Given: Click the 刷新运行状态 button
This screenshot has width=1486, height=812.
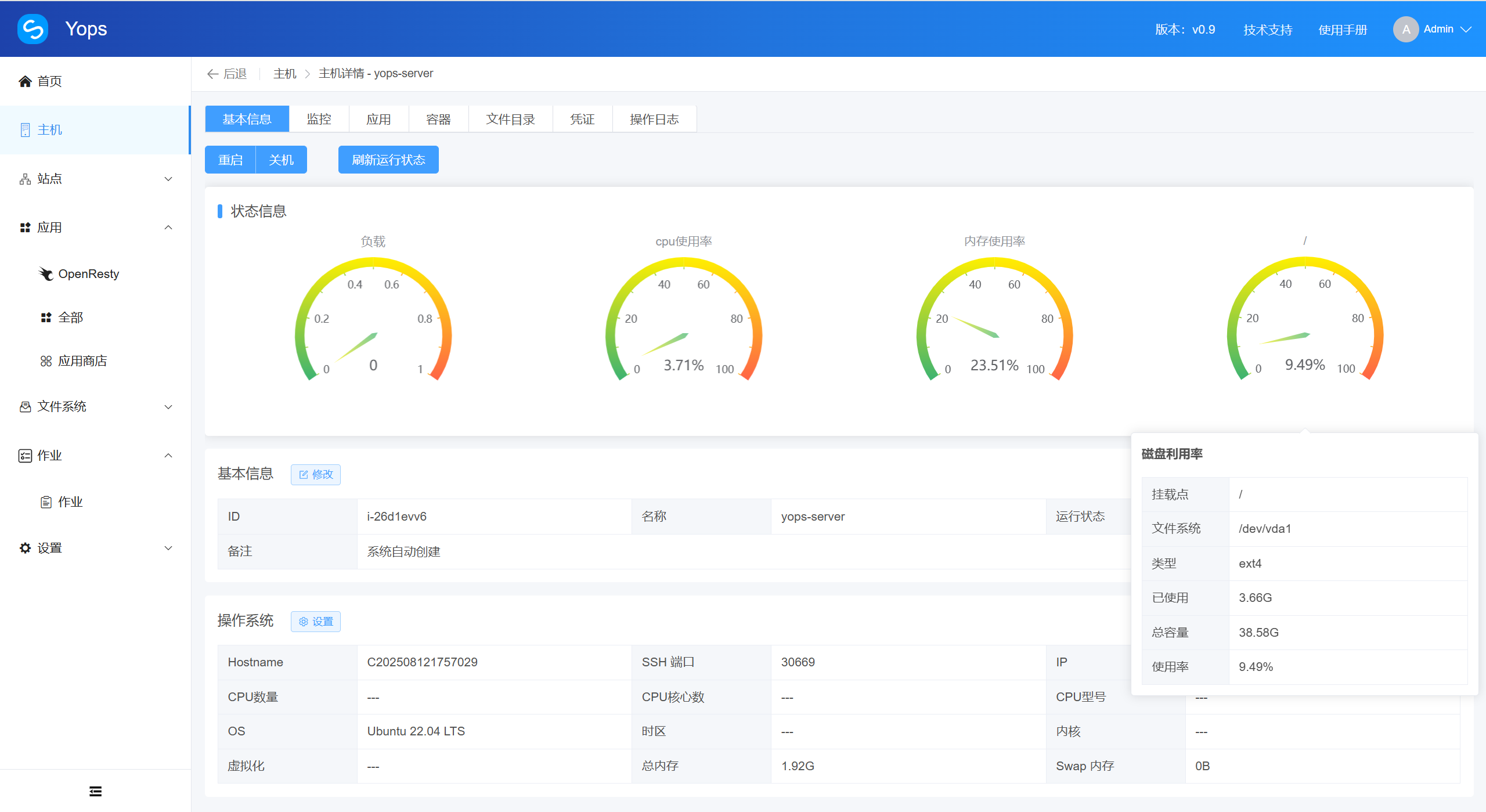Looking at the screenshot, I should (x=388, y=160).
